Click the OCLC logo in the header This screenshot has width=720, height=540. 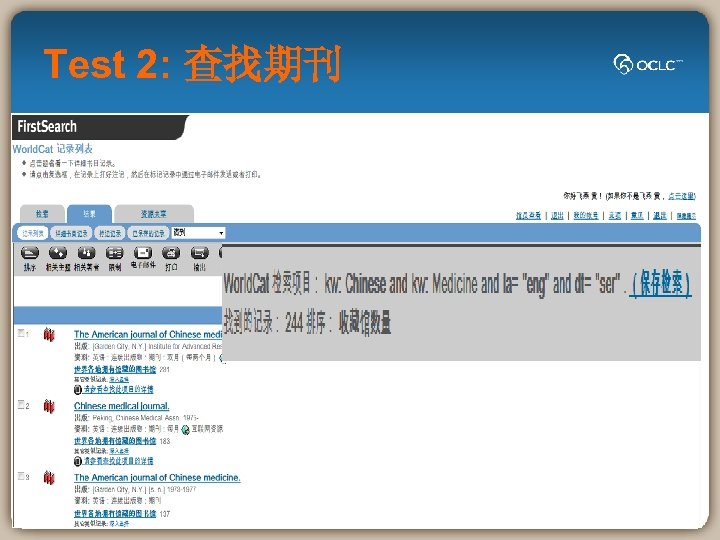648,64
